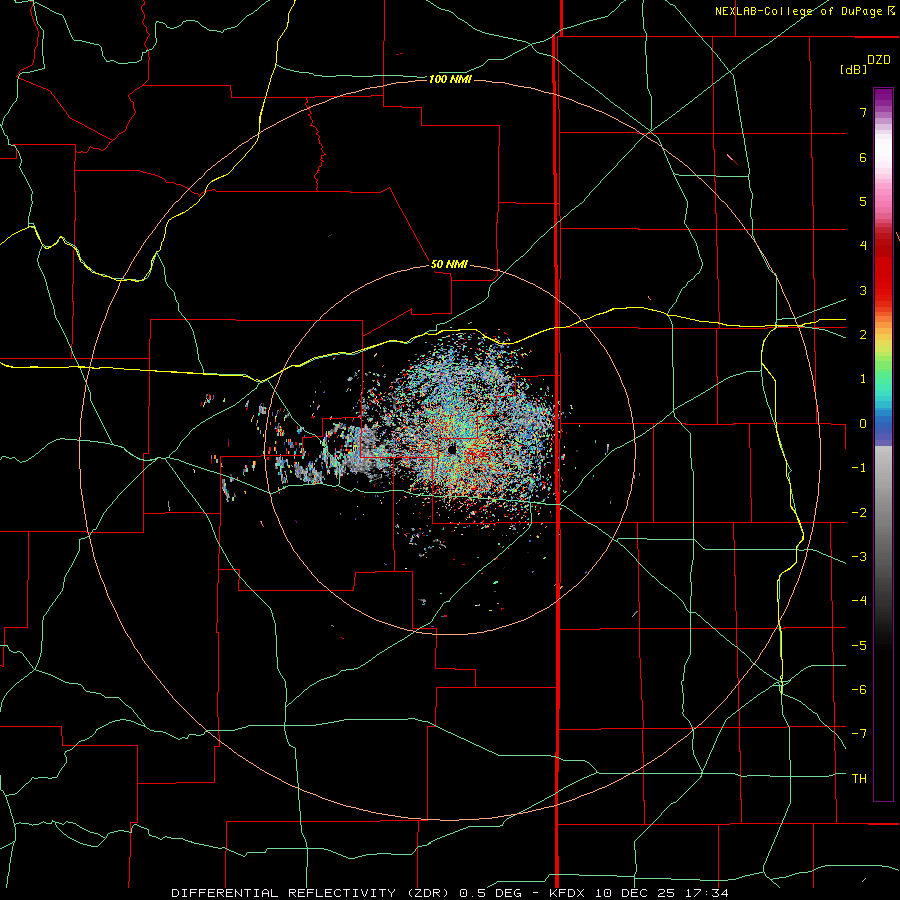Click the [dB] units label
The width and height of the screenshot is (900, 900).
[853, 70]
